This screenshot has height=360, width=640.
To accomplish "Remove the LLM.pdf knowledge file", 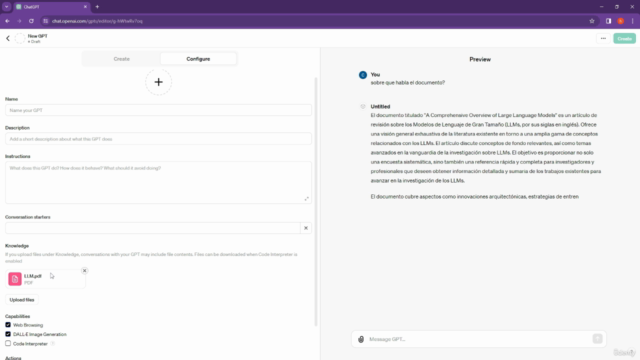I will coord(84,271).
